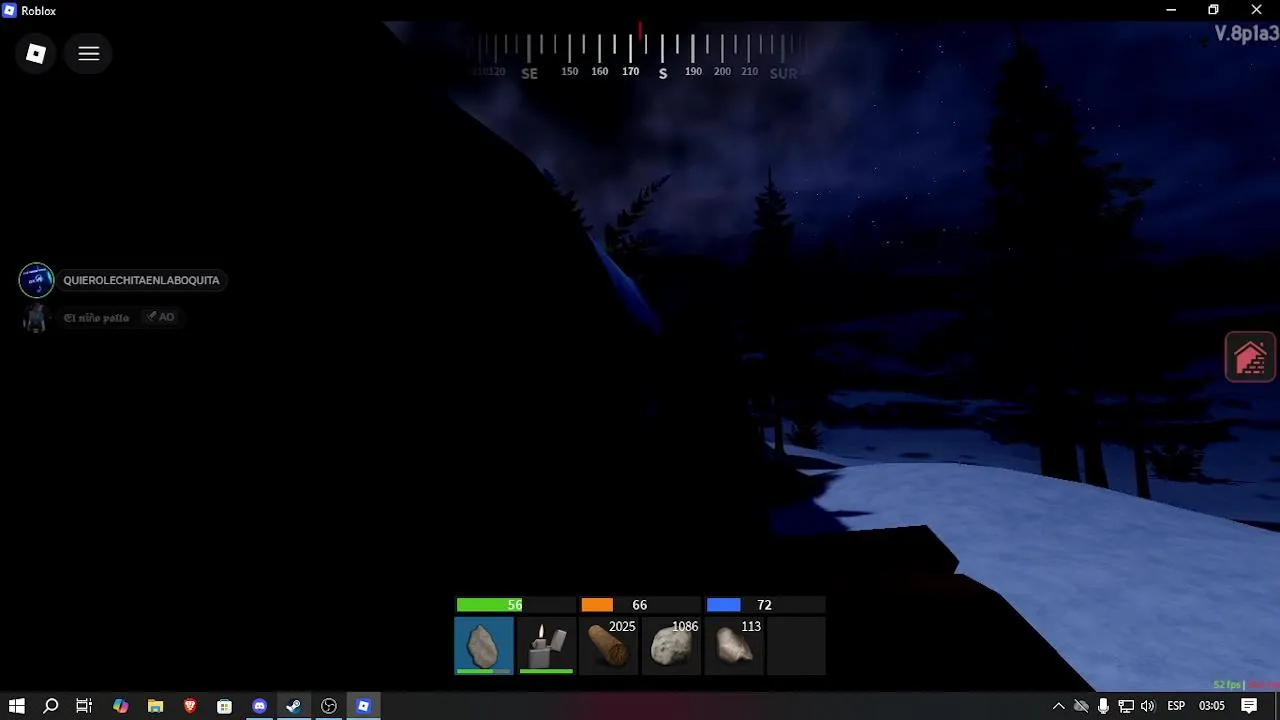Click the red house build icon
Viewport: 1280px width, 720px height.
tap(1250, 357)
